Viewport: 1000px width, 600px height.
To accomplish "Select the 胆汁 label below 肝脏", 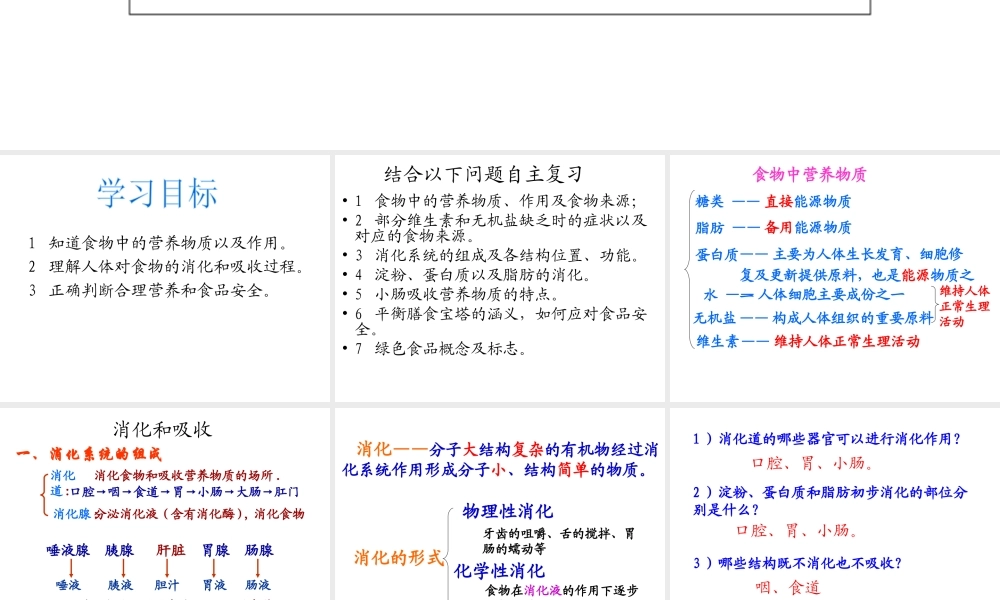I will pos(167,585).
